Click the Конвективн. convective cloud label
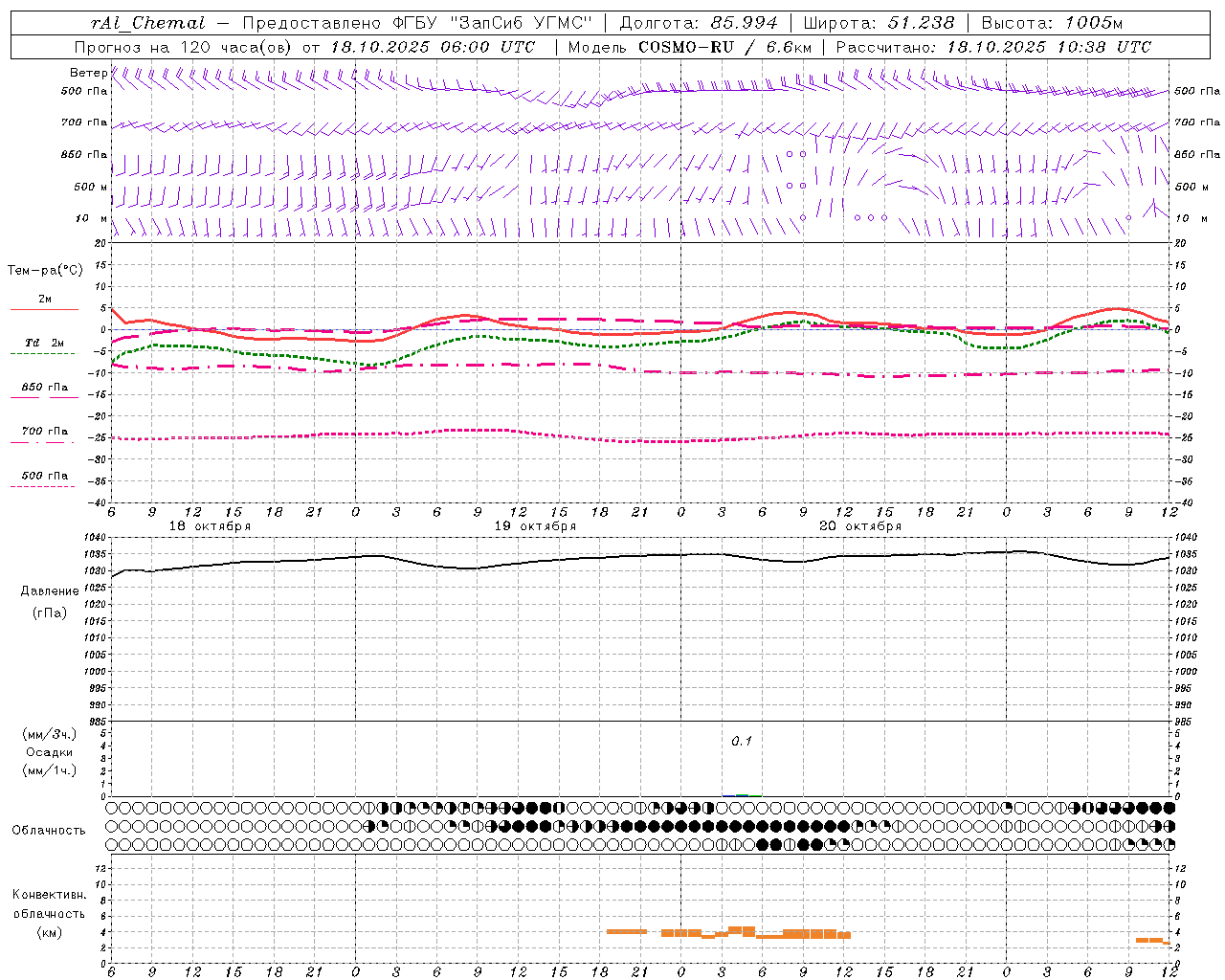This screenshot has width=1225, height=980. click(x=49, y=895)
